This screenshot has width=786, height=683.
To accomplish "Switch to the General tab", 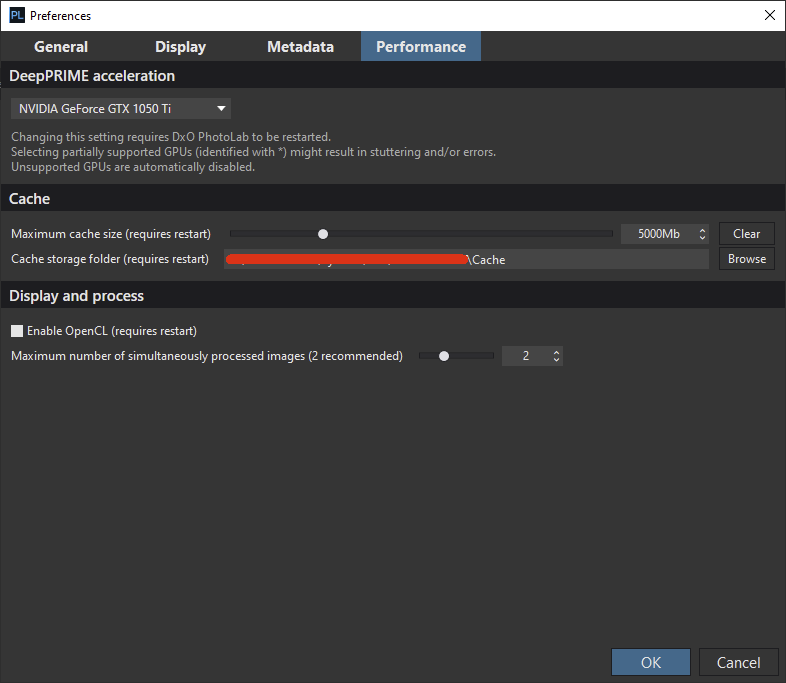I will [61, 47].
